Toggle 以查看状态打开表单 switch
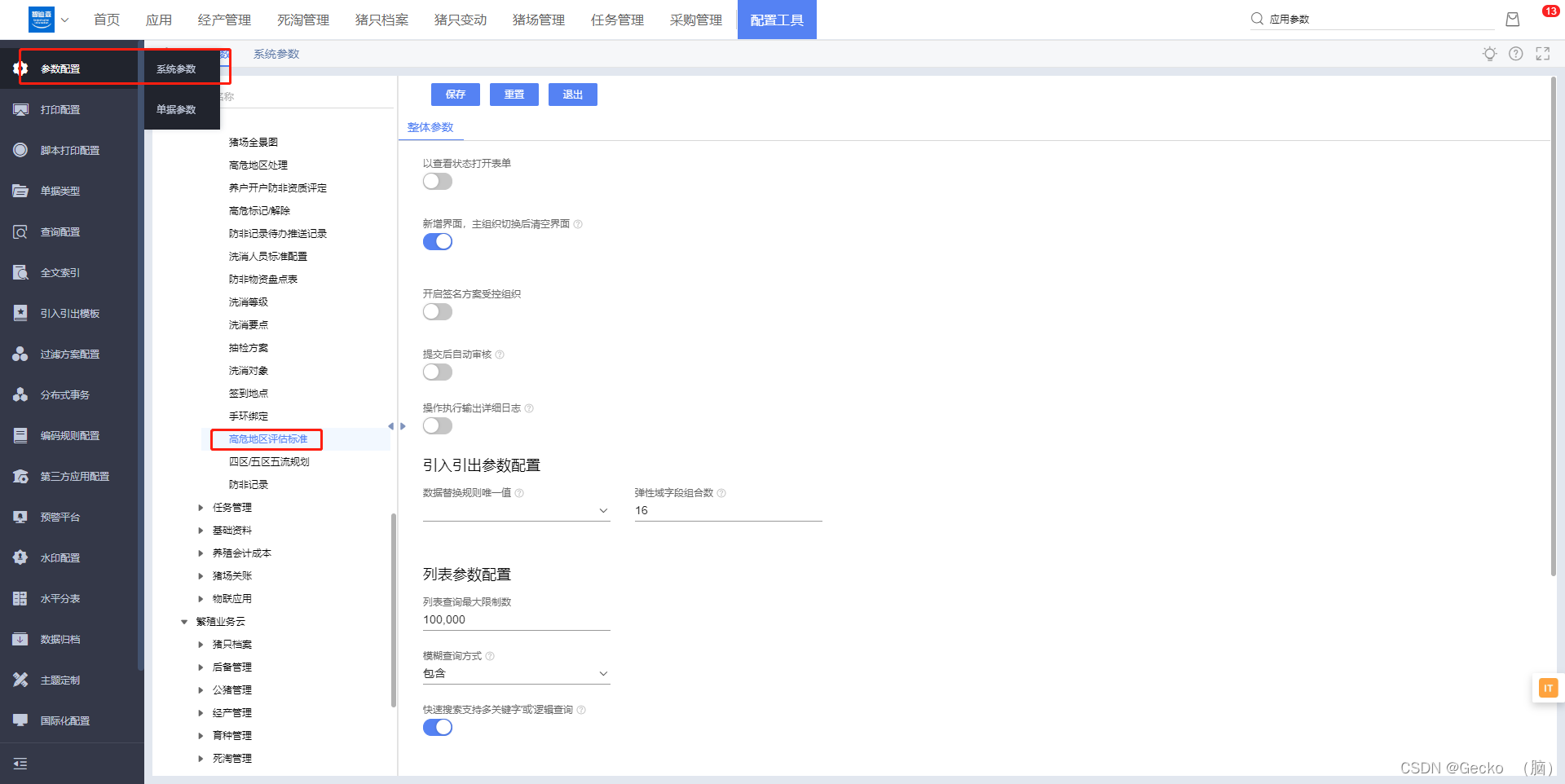This screenshot has width=1565, height=784. tap(438, 182)
